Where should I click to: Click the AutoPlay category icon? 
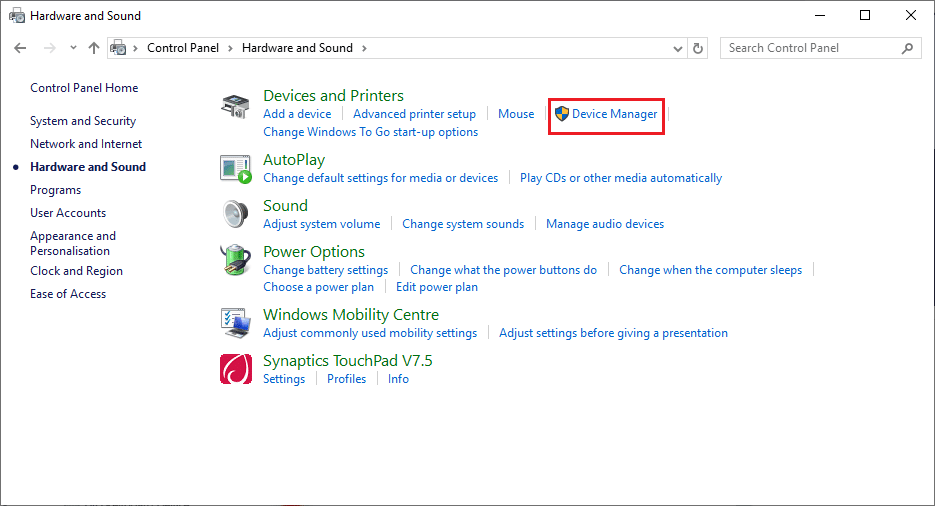(x=235, y=169)
